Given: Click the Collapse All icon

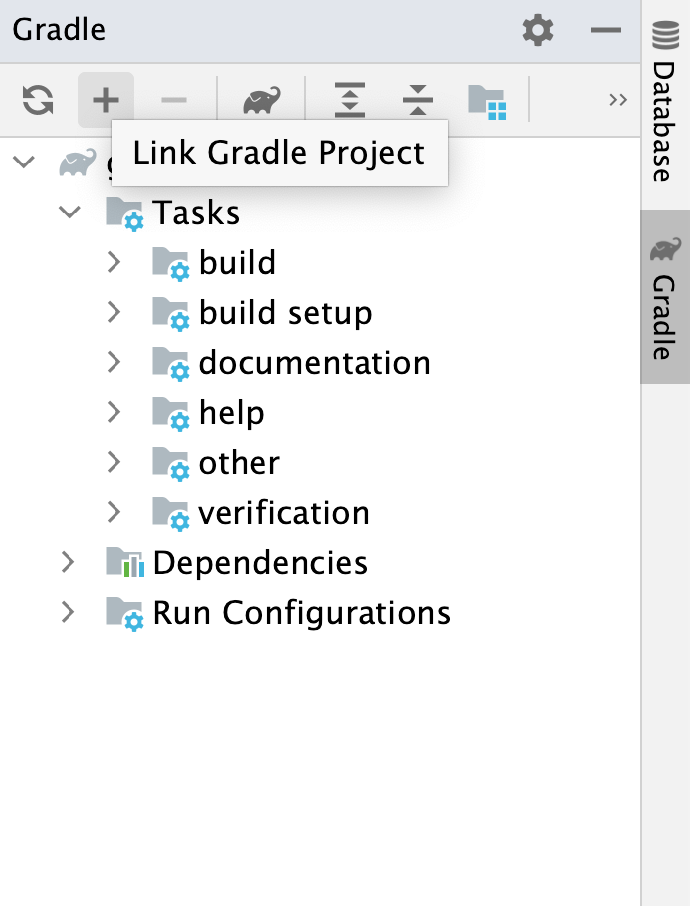Looking at the screenshot, I should tap(417, 99).
